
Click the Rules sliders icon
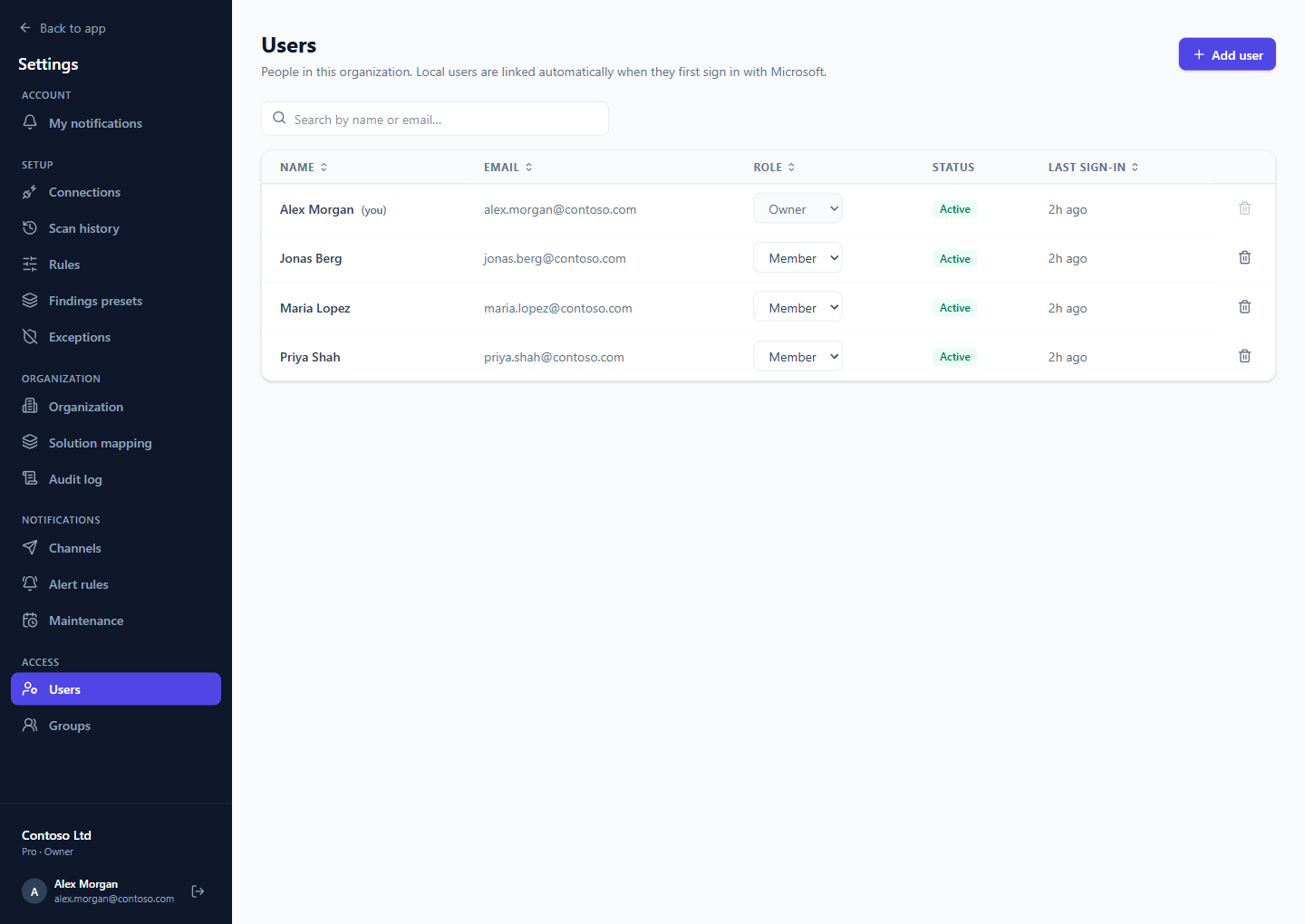(30, 265)
